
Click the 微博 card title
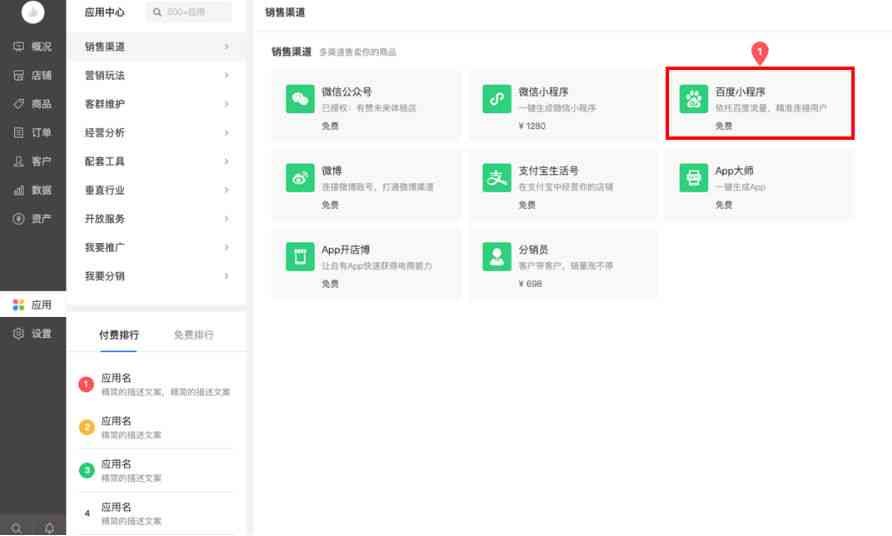[332, 171]
